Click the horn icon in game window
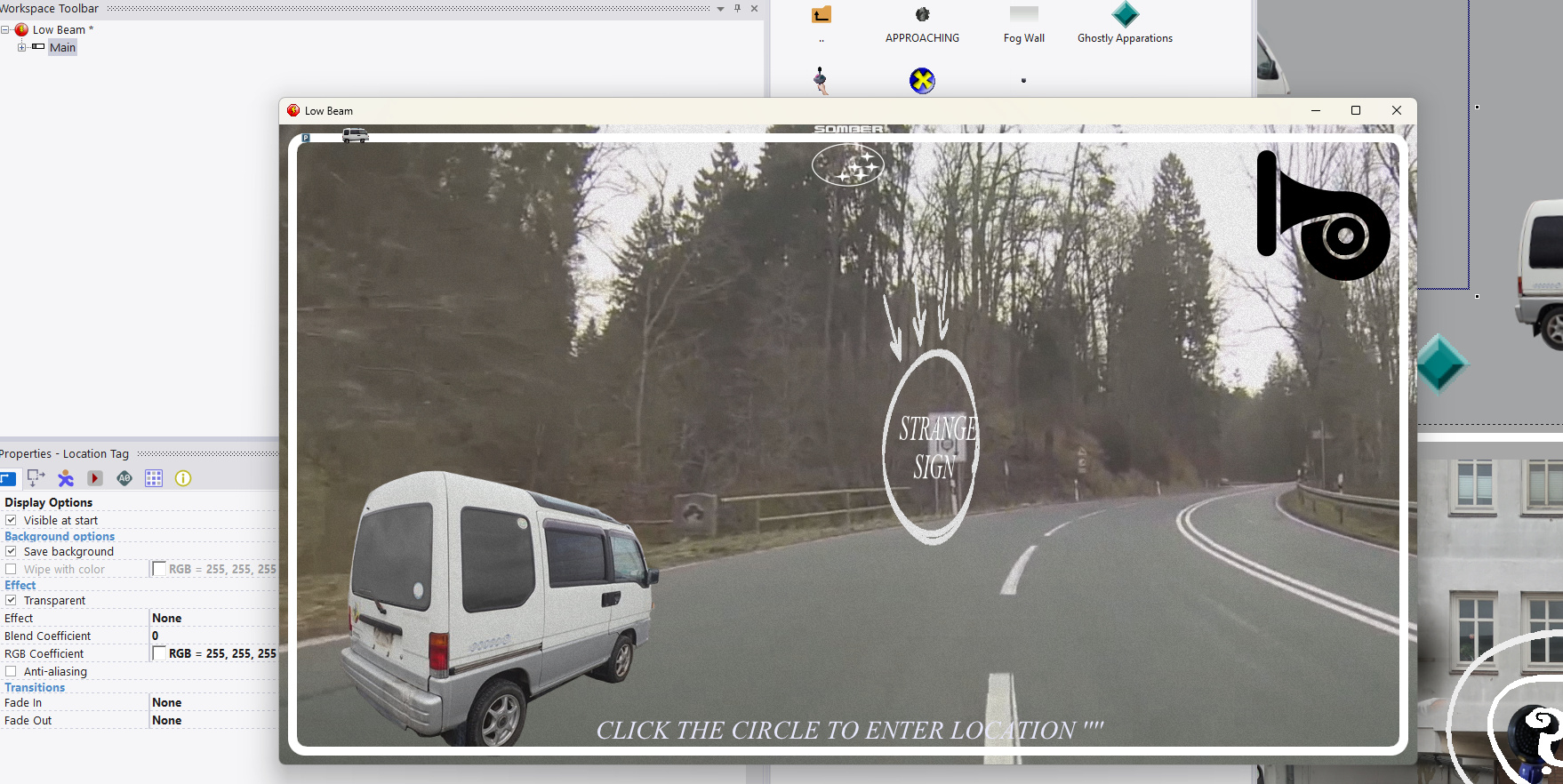 (x=1322, y=216)
